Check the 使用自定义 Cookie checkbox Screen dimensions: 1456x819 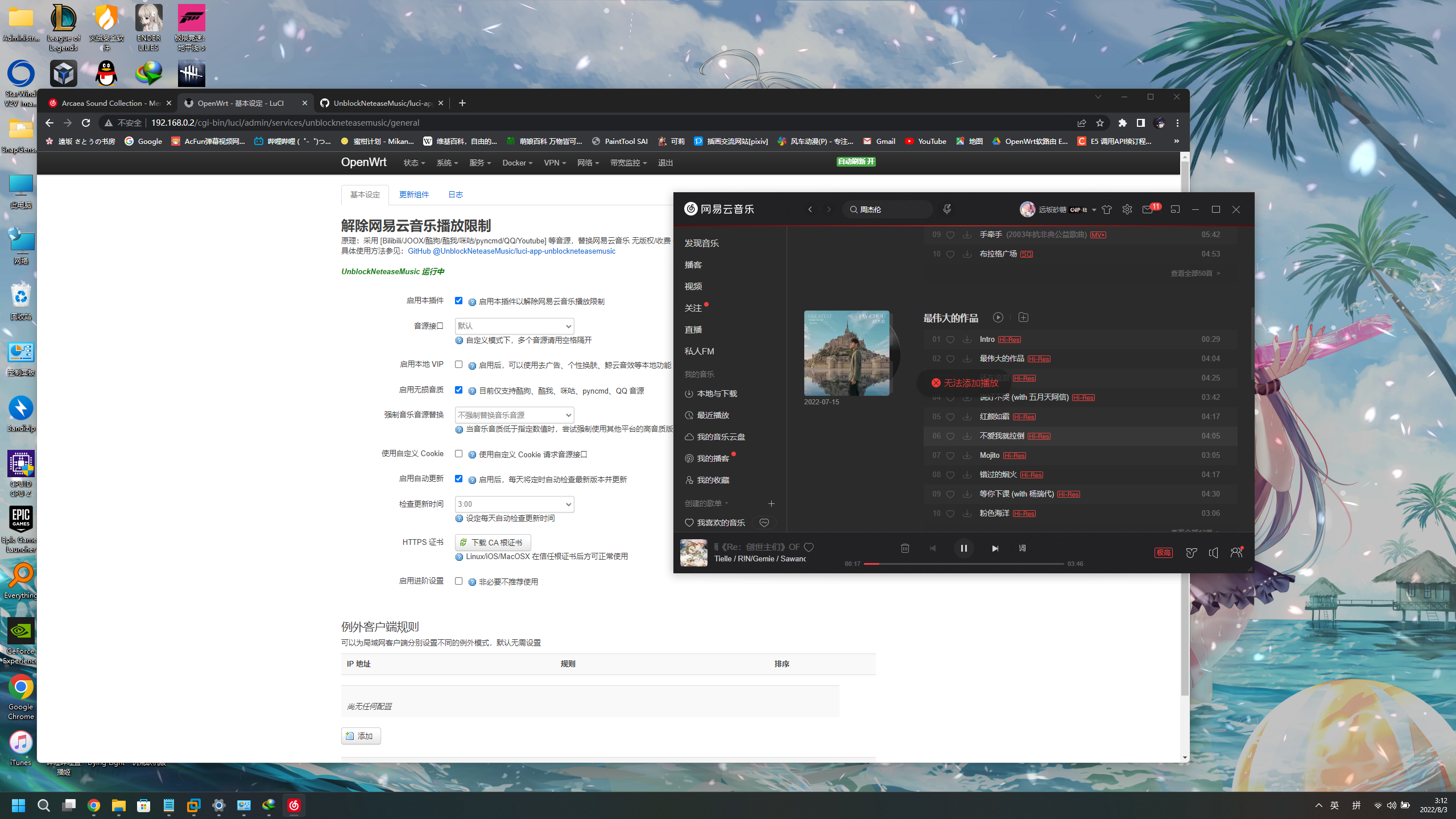(x=458, y=453)
